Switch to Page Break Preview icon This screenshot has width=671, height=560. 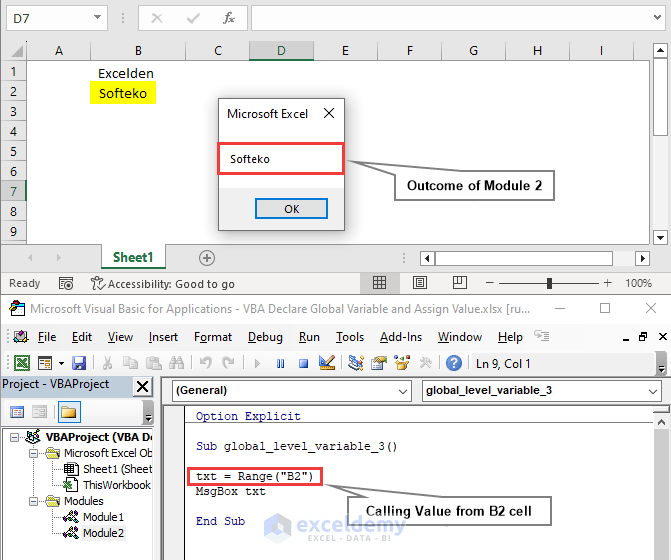[460, 283]
